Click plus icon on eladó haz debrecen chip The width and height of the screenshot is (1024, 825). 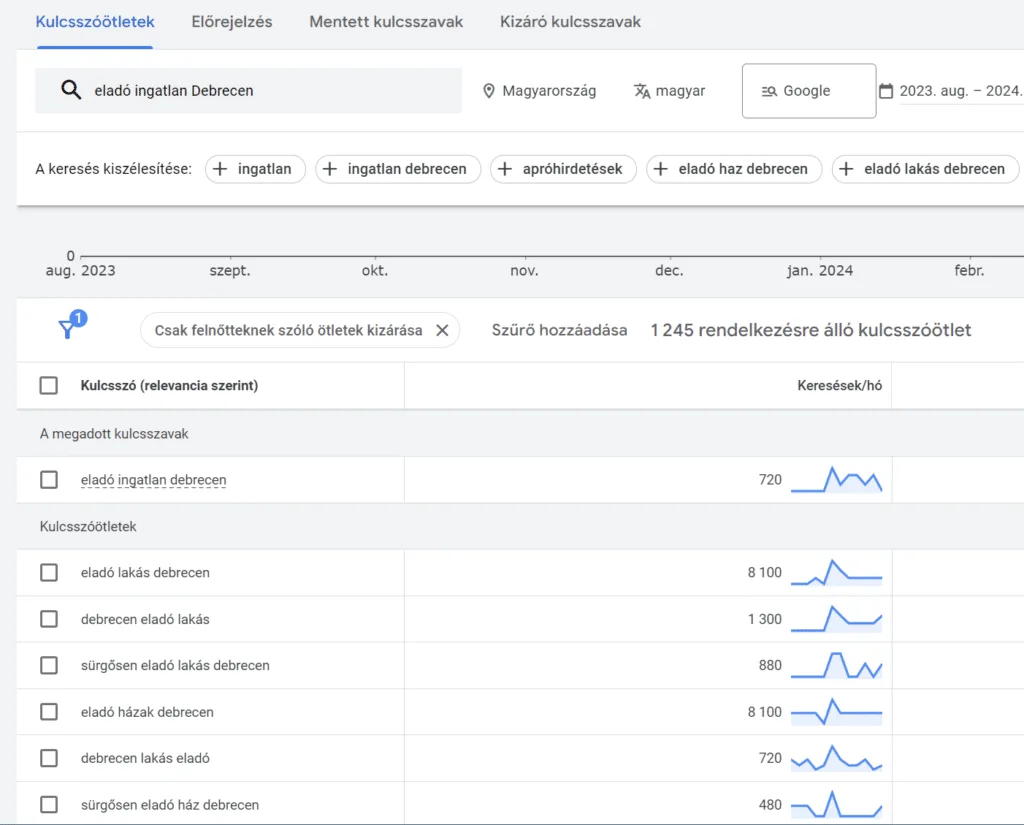pos(661,169)
